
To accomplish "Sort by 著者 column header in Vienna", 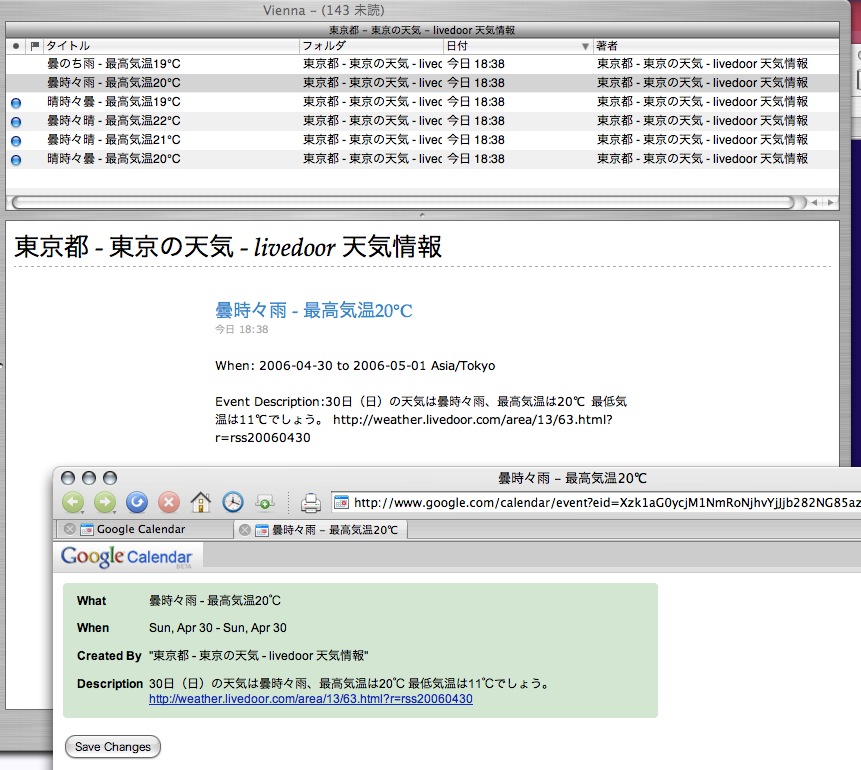I will (x=716, y=46).
